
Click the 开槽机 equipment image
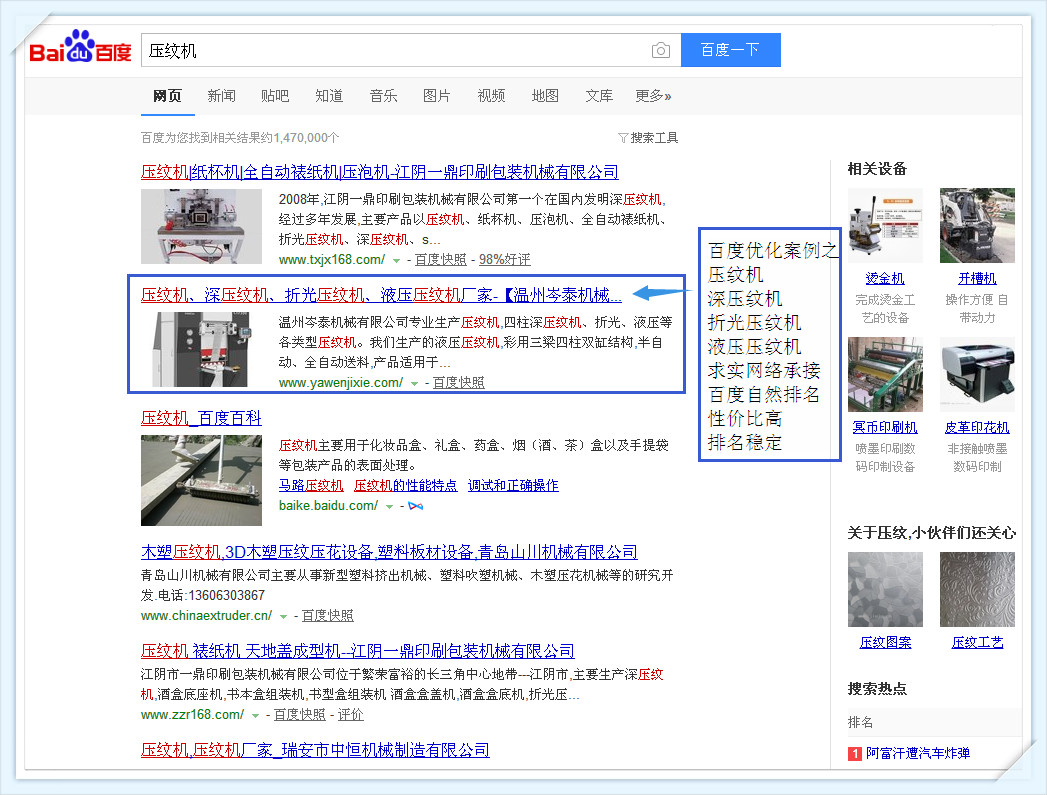pos(976,225)
